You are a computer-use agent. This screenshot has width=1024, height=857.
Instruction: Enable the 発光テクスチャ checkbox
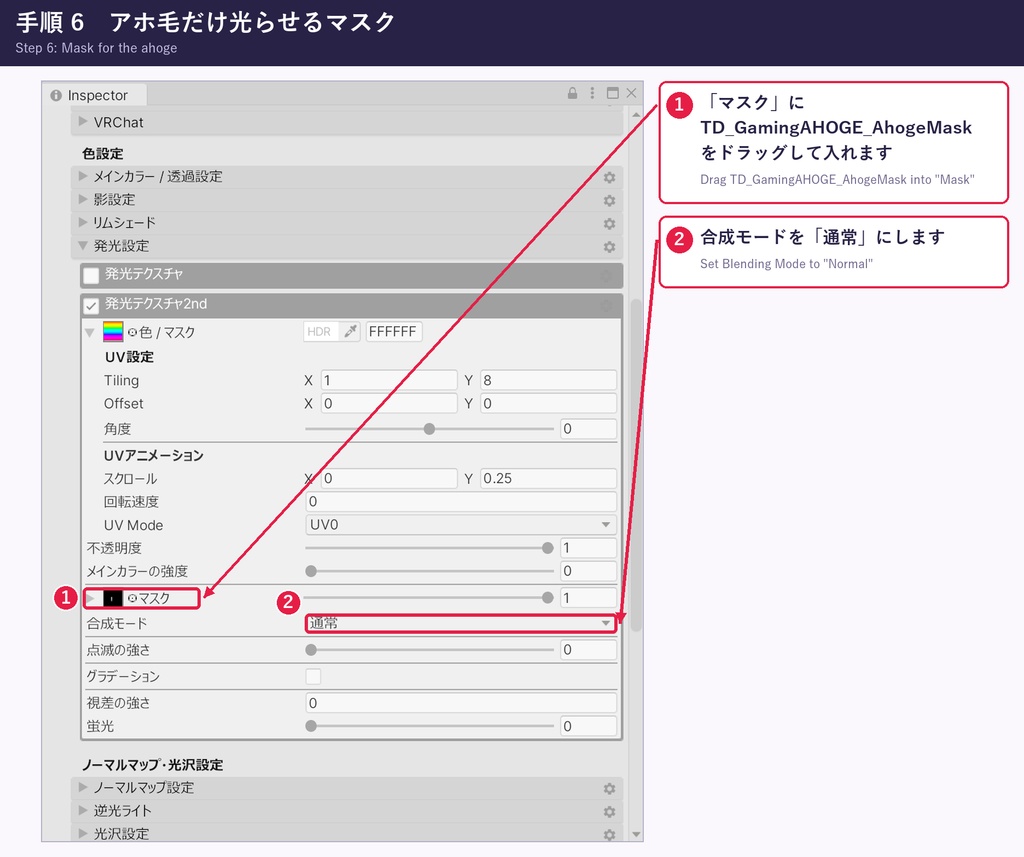coord(91,275)
